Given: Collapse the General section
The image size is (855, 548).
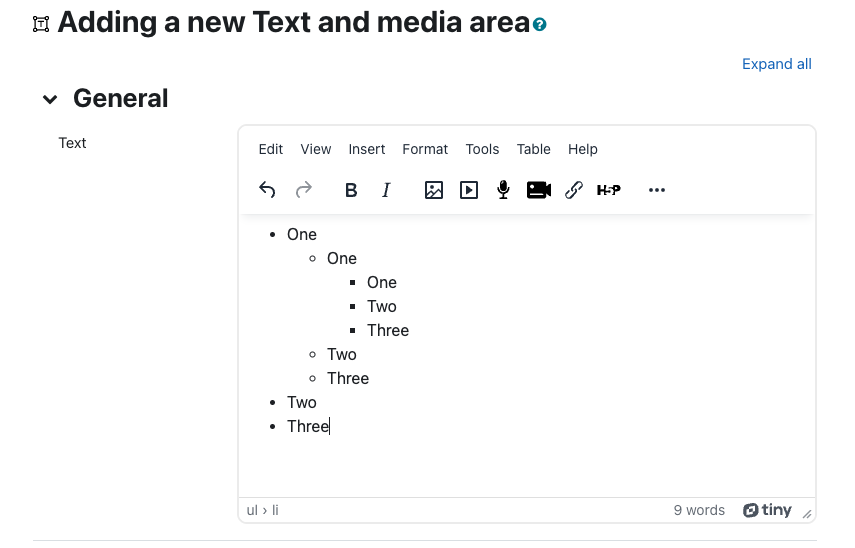Looking at the screenshot, I should click(50, 99).
